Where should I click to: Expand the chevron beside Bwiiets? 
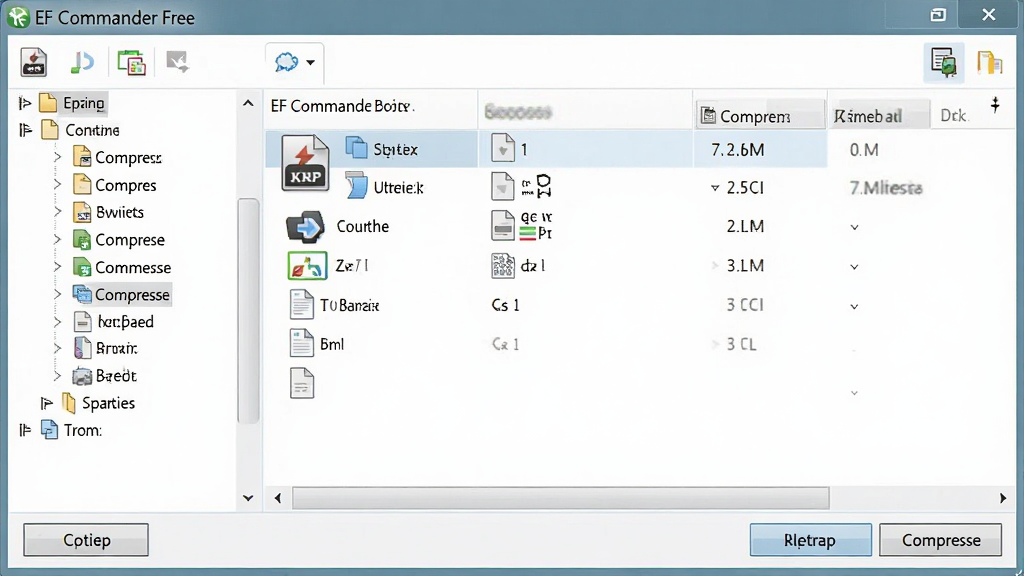57,212
